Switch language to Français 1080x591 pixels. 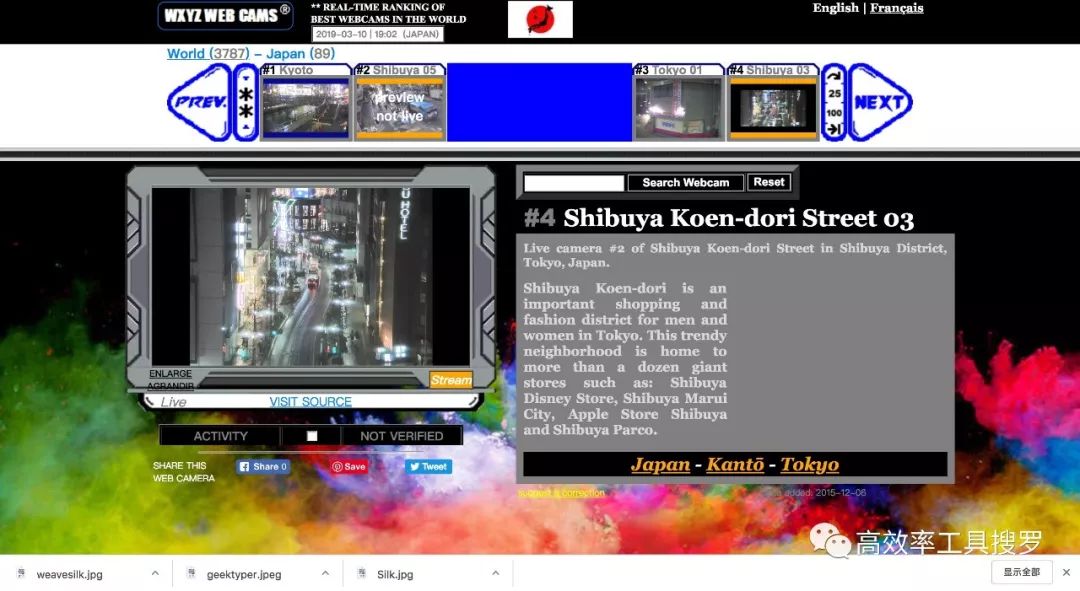896,8
